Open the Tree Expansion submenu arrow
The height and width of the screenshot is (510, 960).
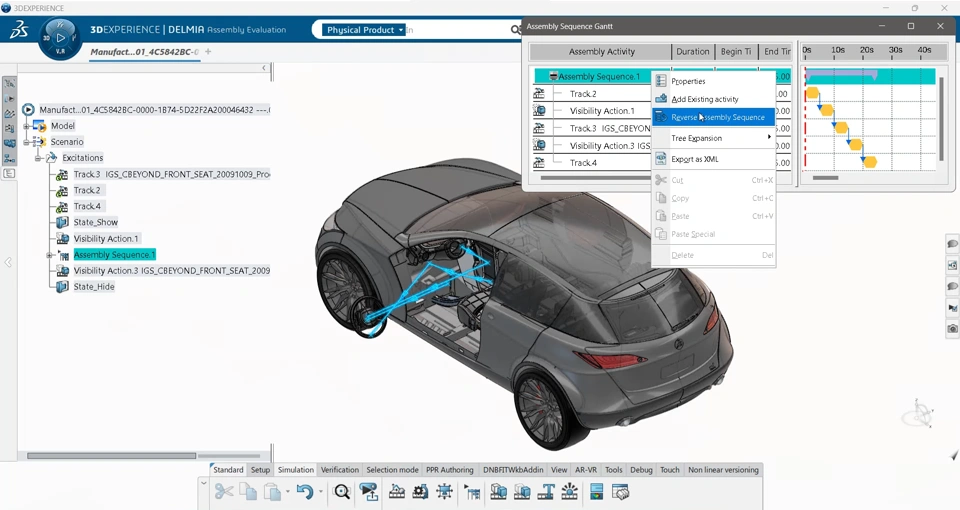(769, 137)
